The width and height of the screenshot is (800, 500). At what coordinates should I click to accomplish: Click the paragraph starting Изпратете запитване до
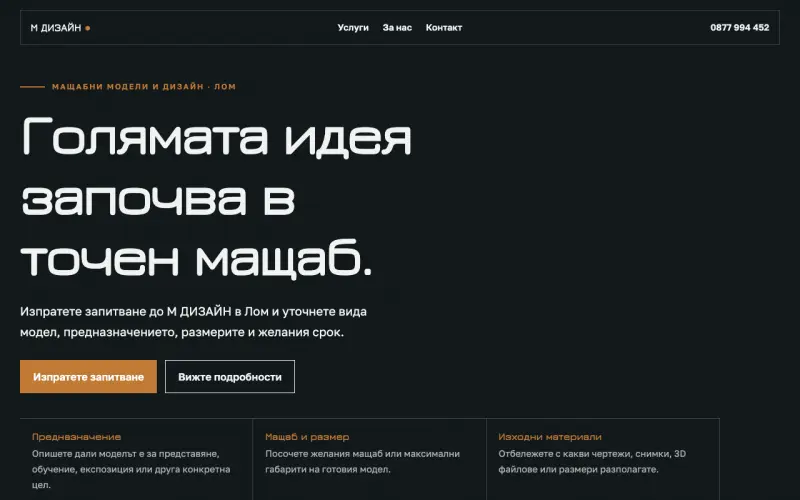(193, 321)
